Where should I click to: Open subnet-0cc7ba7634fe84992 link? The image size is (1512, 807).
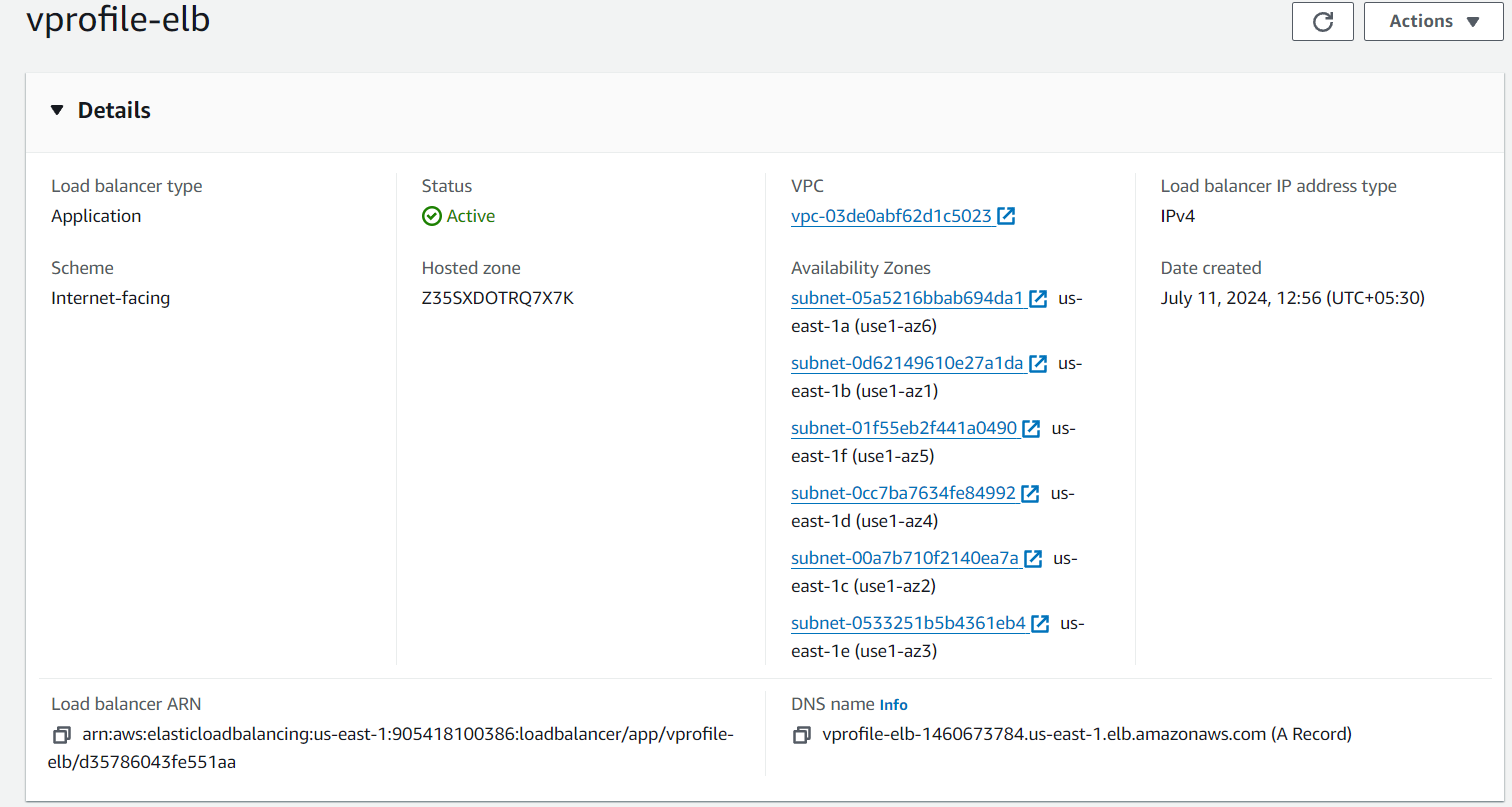point(903,493)
